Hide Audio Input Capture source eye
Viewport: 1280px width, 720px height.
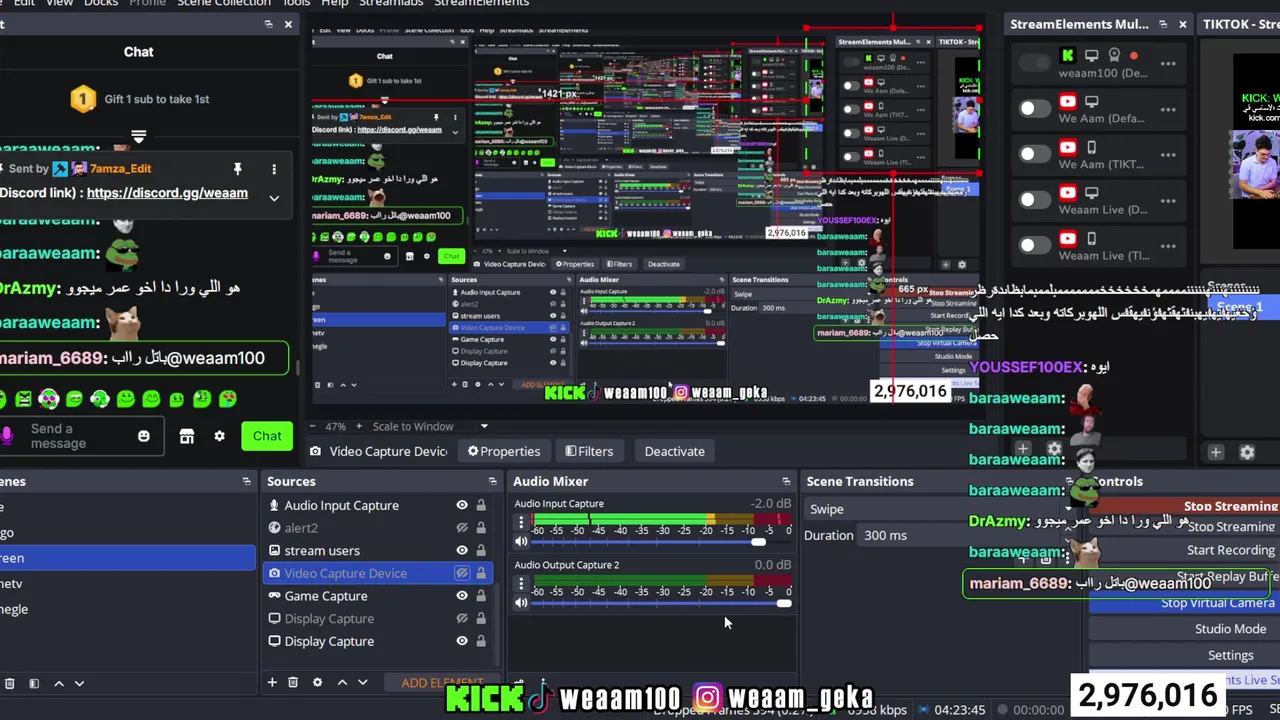(x=462, y=506)
